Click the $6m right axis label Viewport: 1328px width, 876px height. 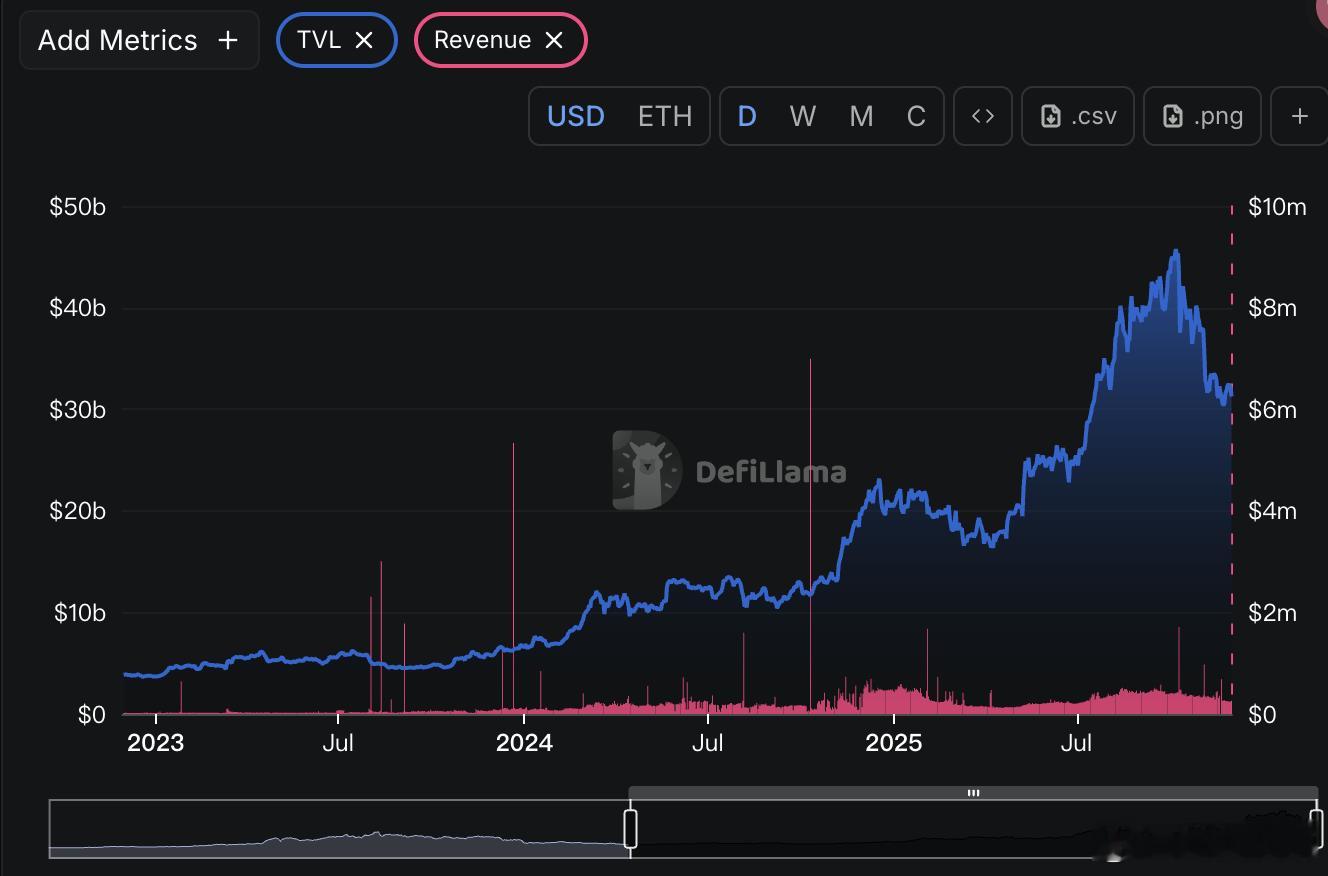point(1272,410)
